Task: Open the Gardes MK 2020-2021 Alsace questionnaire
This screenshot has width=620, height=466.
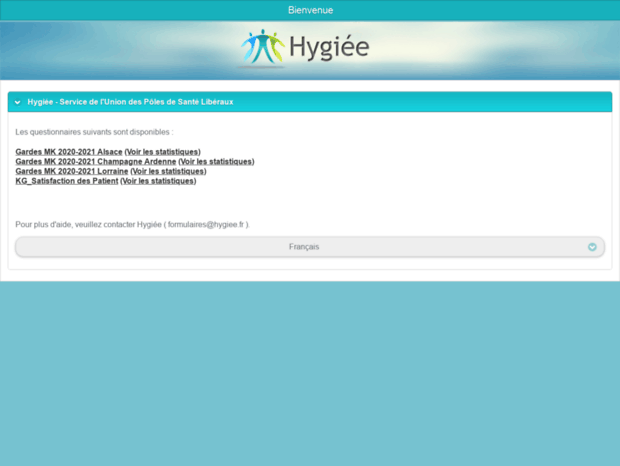Action: pos(69,152)
